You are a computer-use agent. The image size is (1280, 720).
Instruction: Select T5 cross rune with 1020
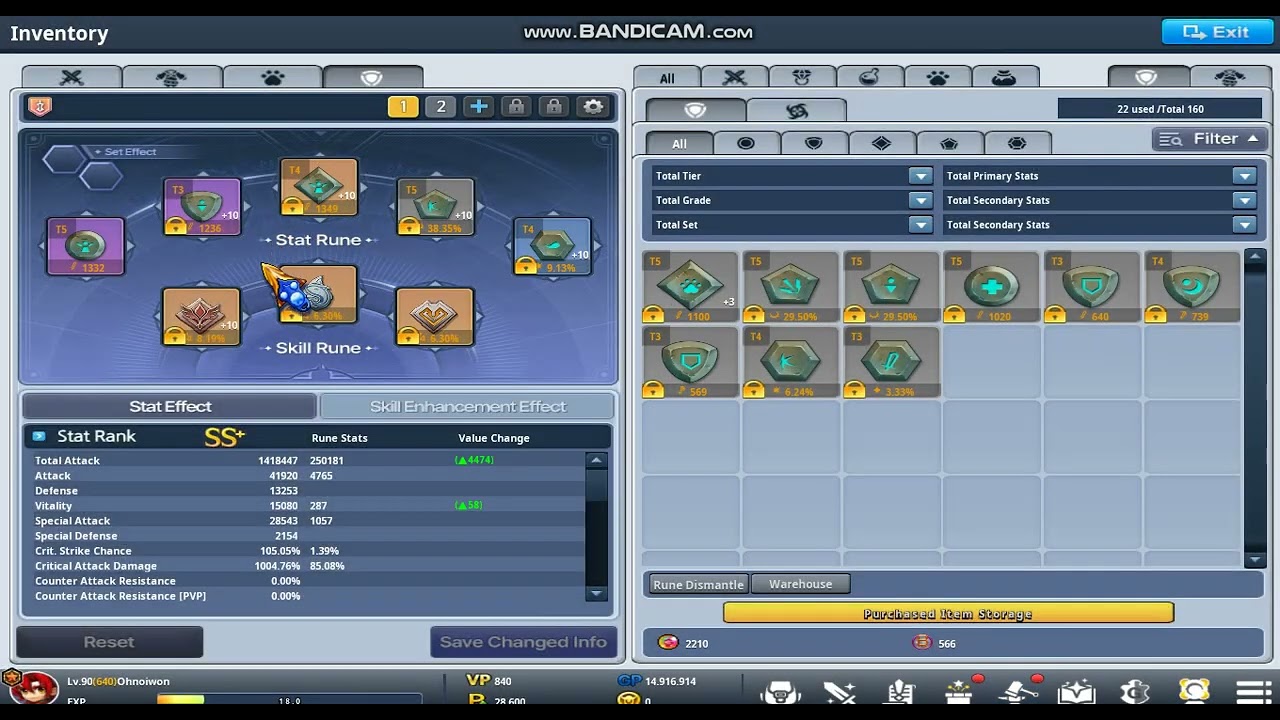990,287
